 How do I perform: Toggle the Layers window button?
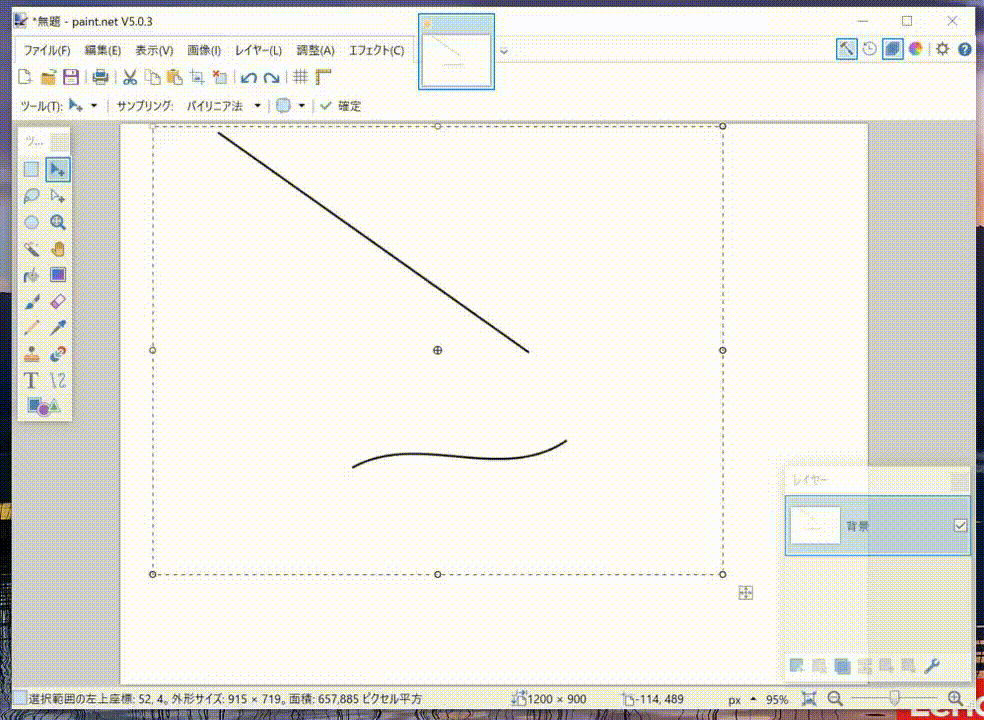(892, 49)
